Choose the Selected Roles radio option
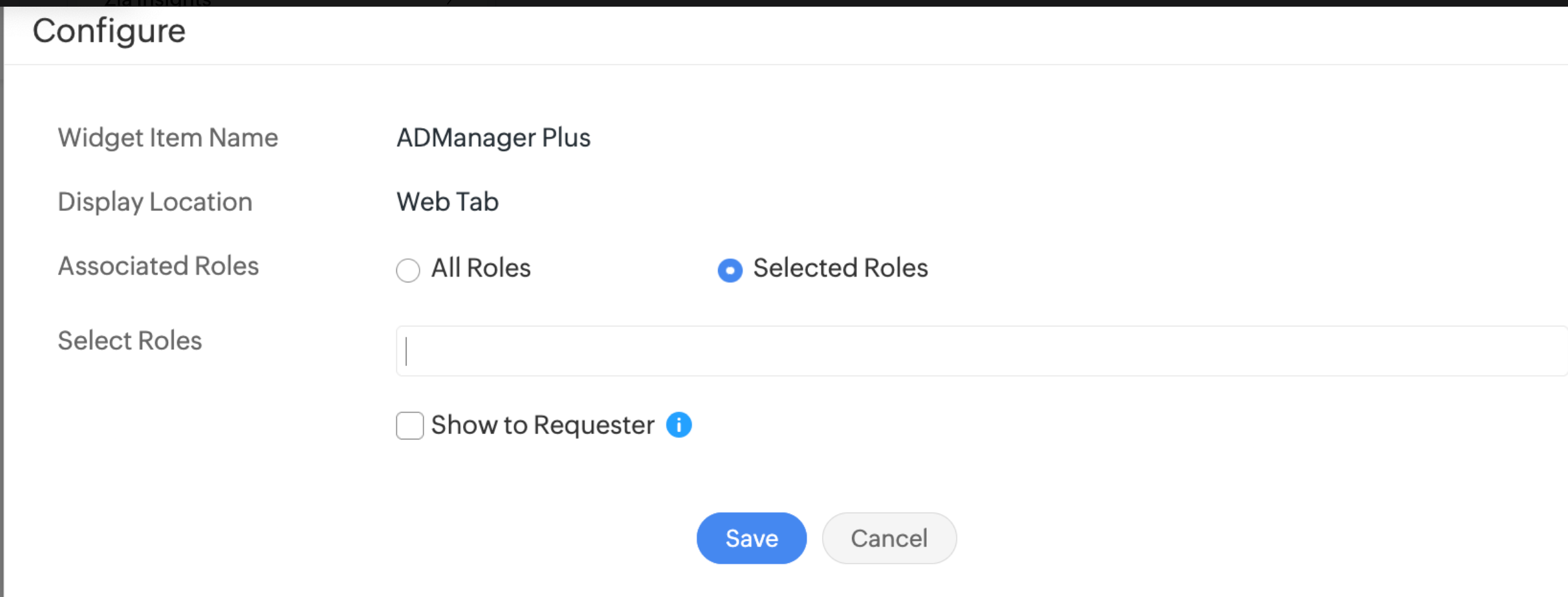Viewport: 1568px width, 597px height. [x=729, y=270]
